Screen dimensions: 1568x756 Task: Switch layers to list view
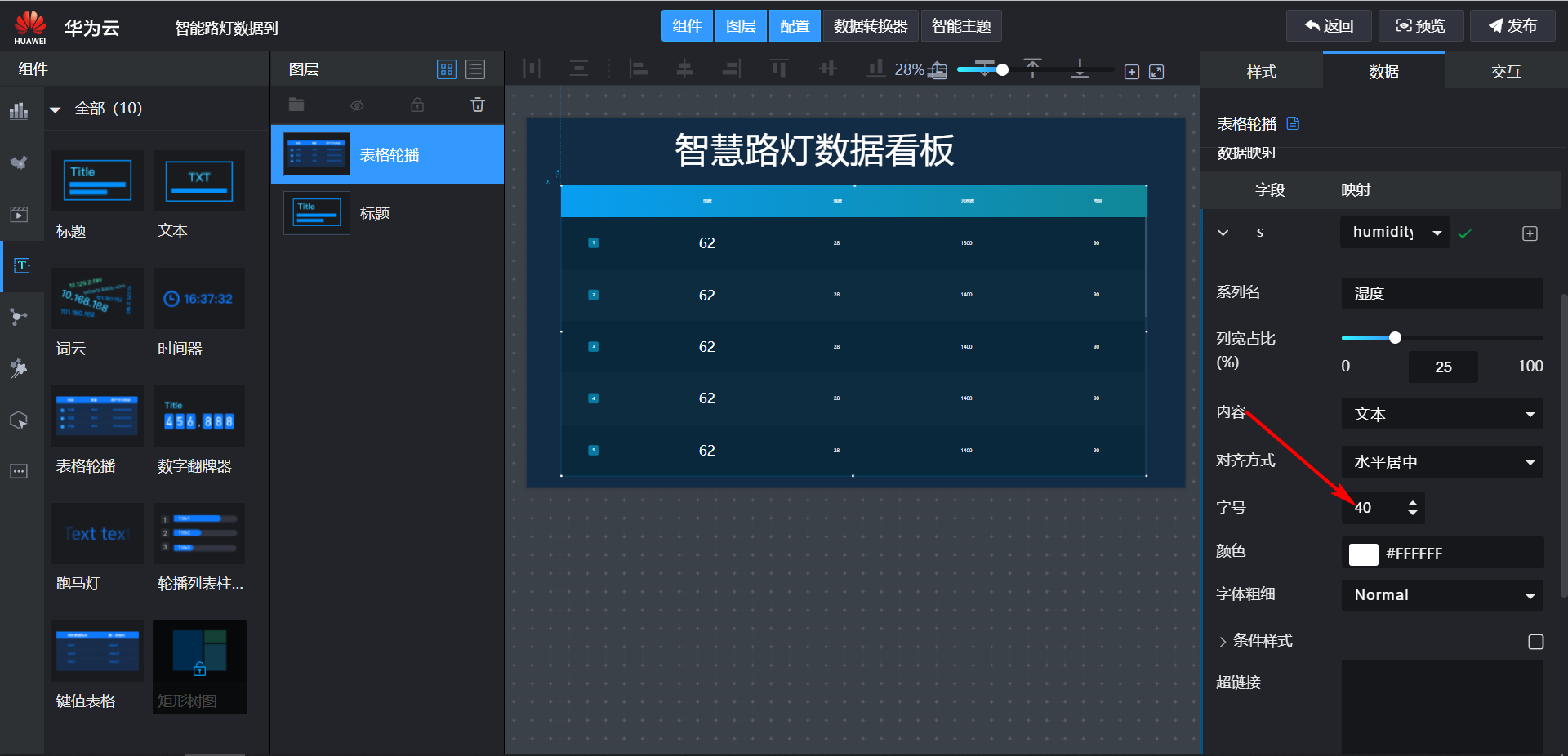tap(475, 69)
